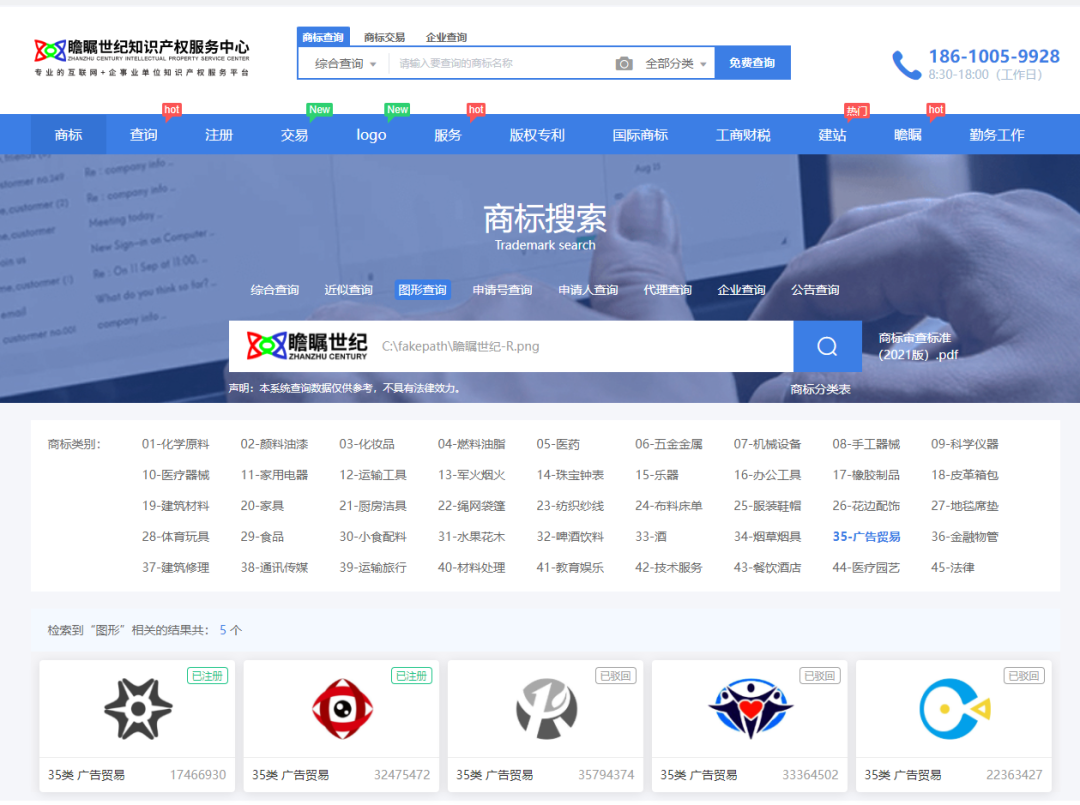The height and width of the screenshot is (805, 1080).
Task: Click the Zhanzhu Century logo in header
Action: point(141,57)
